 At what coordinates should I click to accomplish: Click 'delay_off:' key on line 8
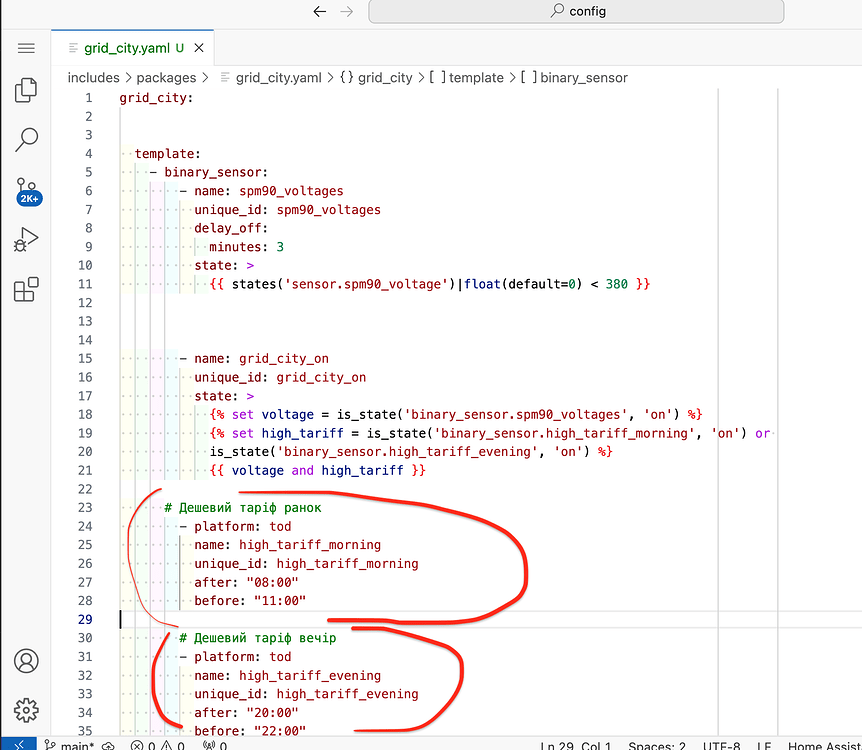(231, 228)
